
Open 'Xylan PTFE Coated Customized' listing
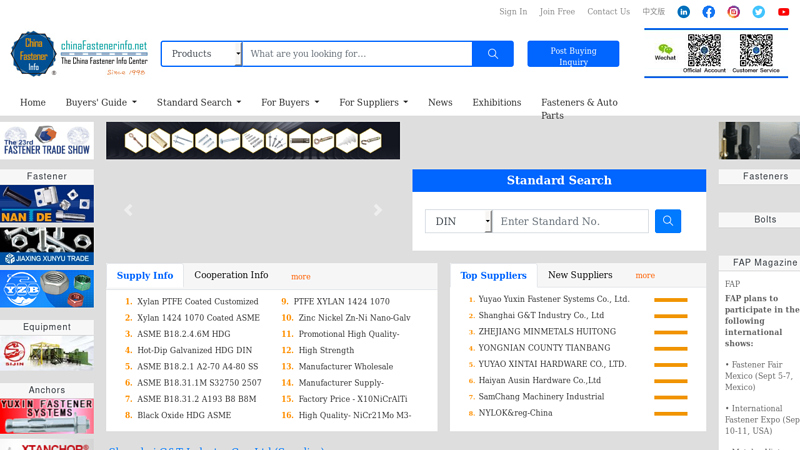197,302
